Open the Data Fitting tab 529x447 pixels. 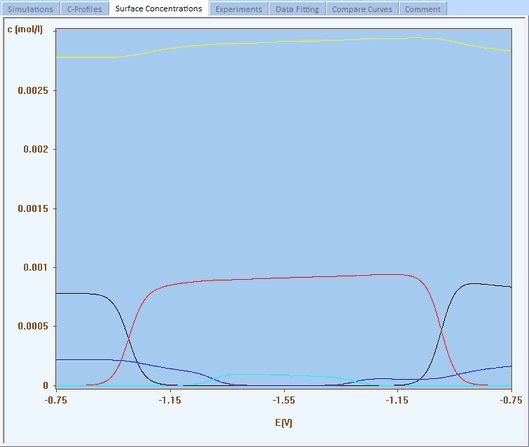click(x=297, y=9)
